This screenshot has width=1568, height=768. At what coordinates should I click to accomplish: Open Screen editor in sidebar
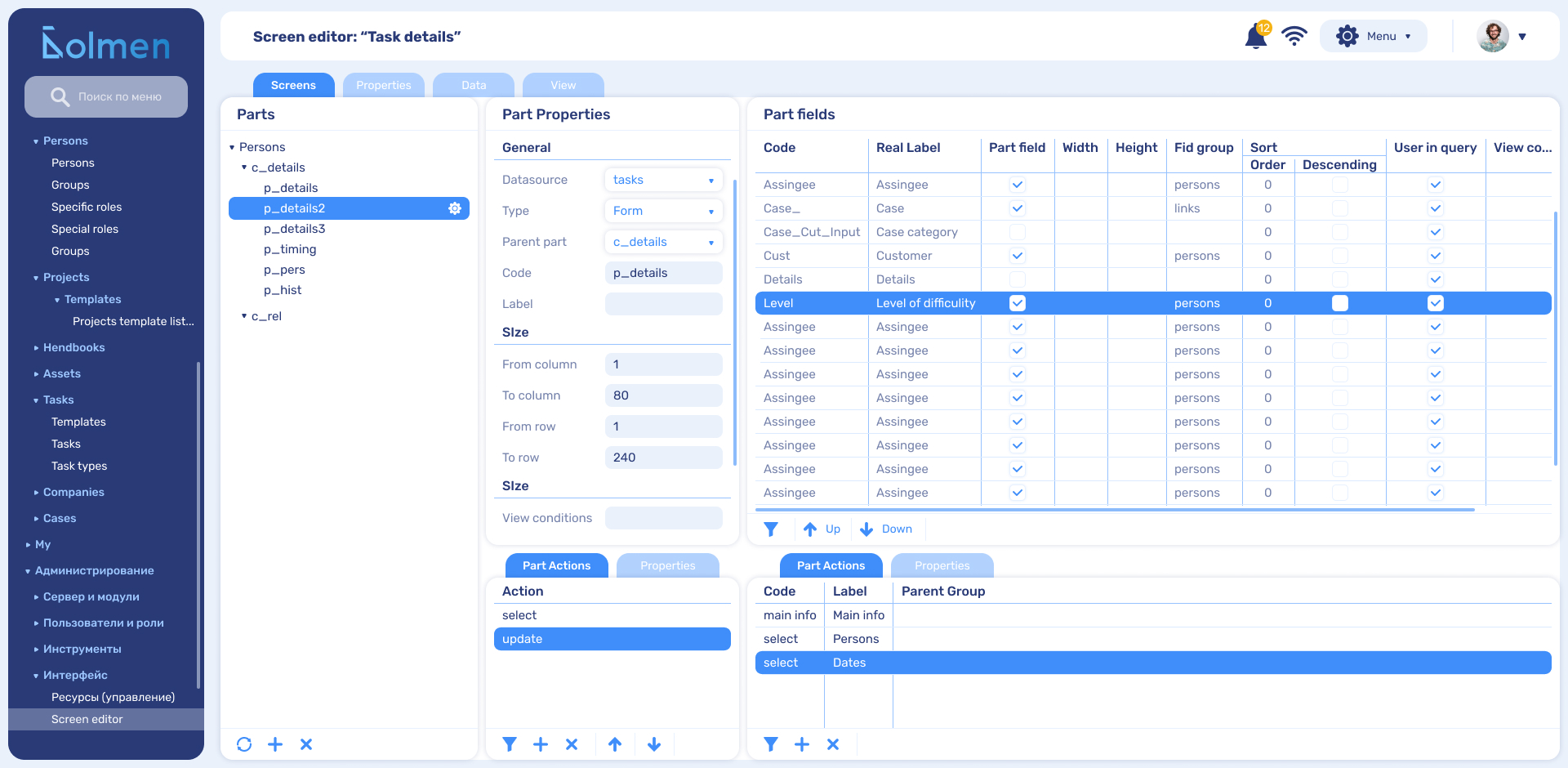[106, 719]
